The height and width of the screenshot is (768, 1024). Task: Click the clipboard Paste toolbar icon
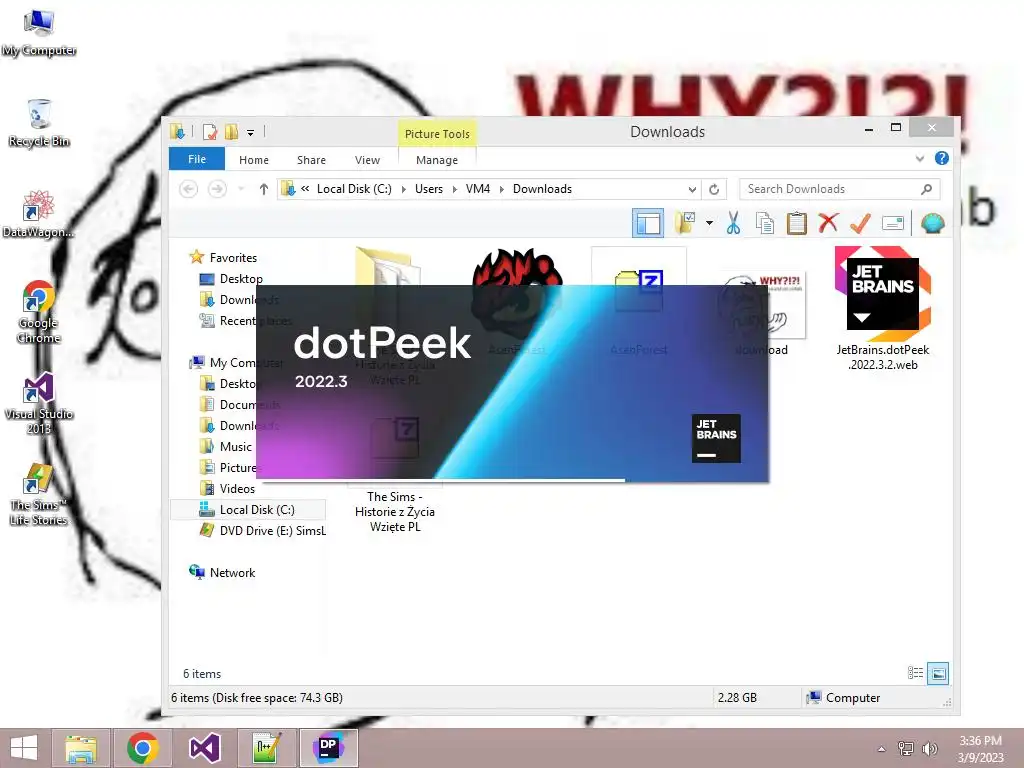[x=796, y=223]
